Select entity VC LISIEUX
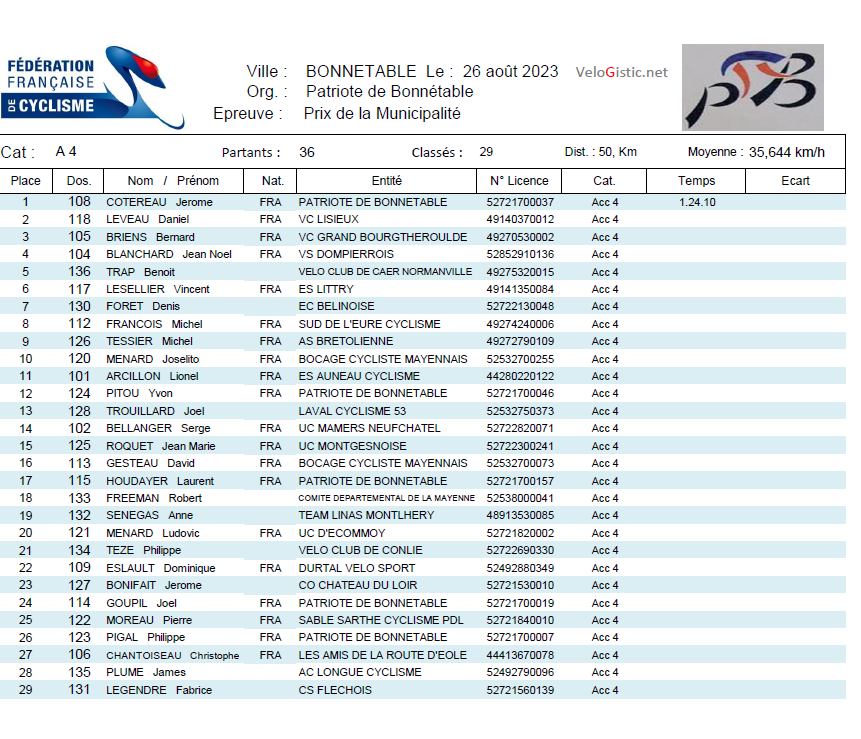 (x=328, y=219)
